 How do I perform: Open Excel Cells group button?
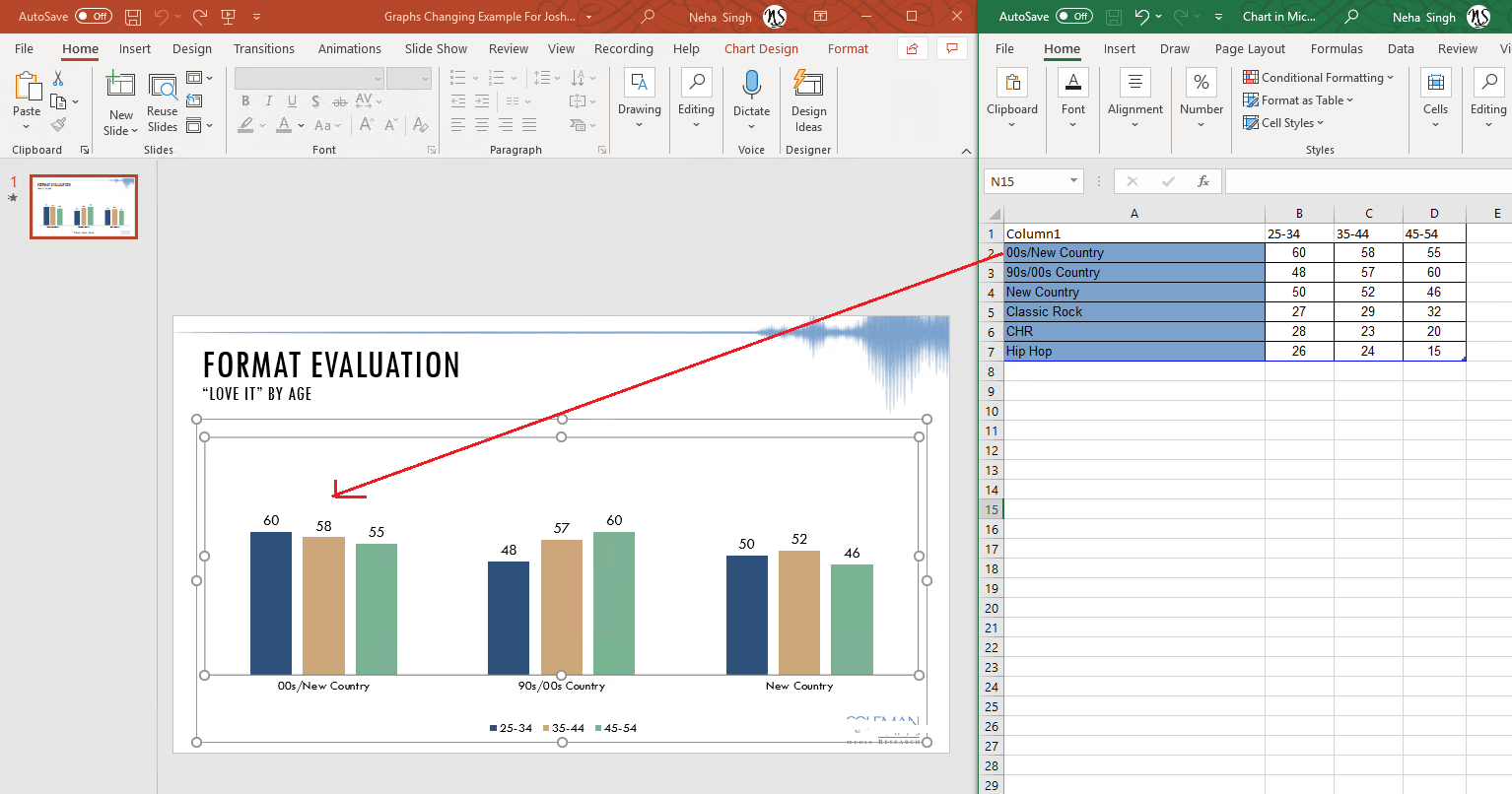tap(1435, 99)
